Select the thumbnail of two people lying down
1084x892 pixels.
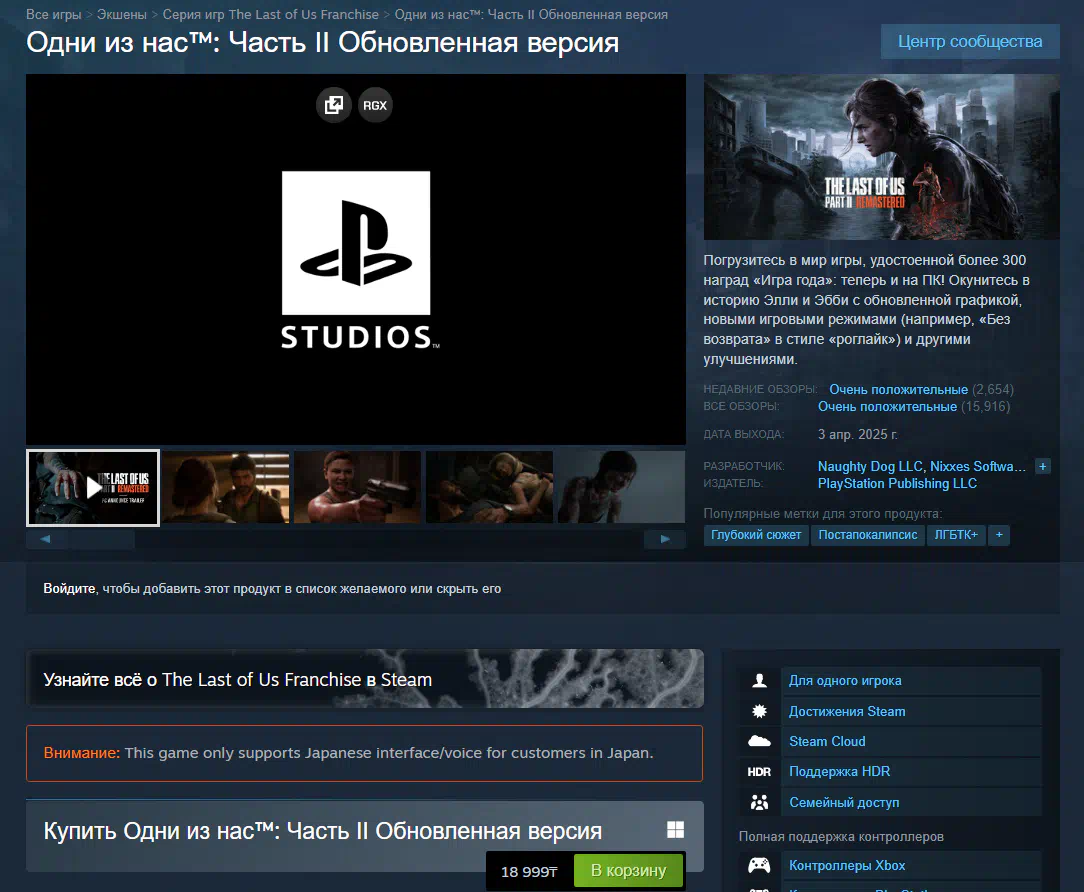[489, 487]
